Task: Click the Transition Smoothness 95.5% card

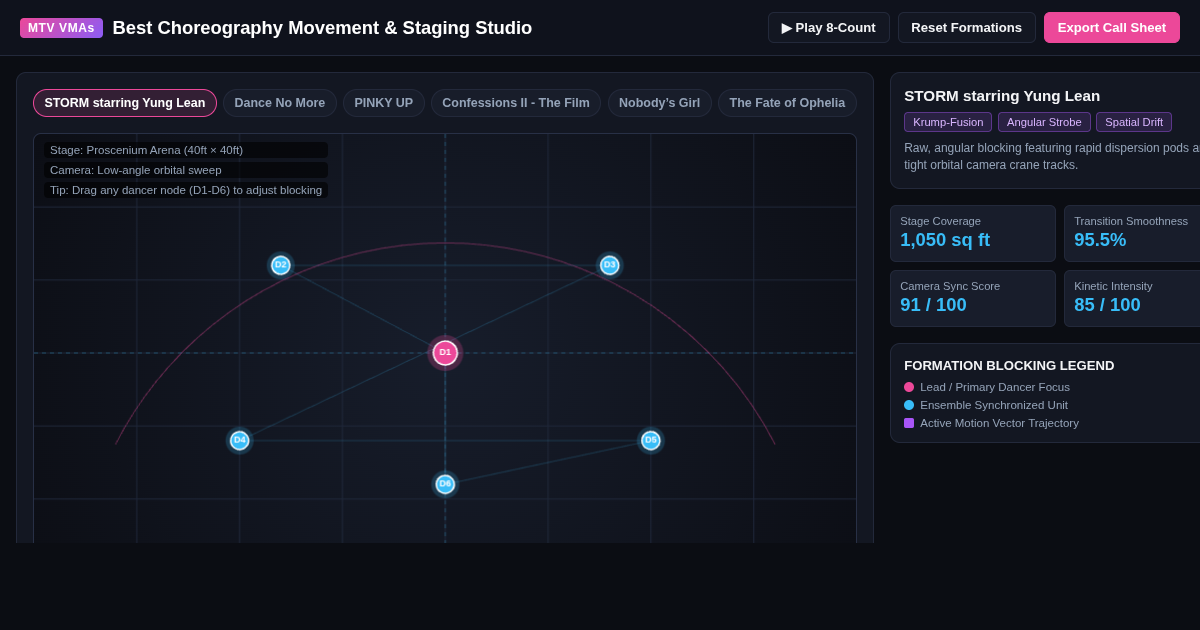Action: point(1132,233)
